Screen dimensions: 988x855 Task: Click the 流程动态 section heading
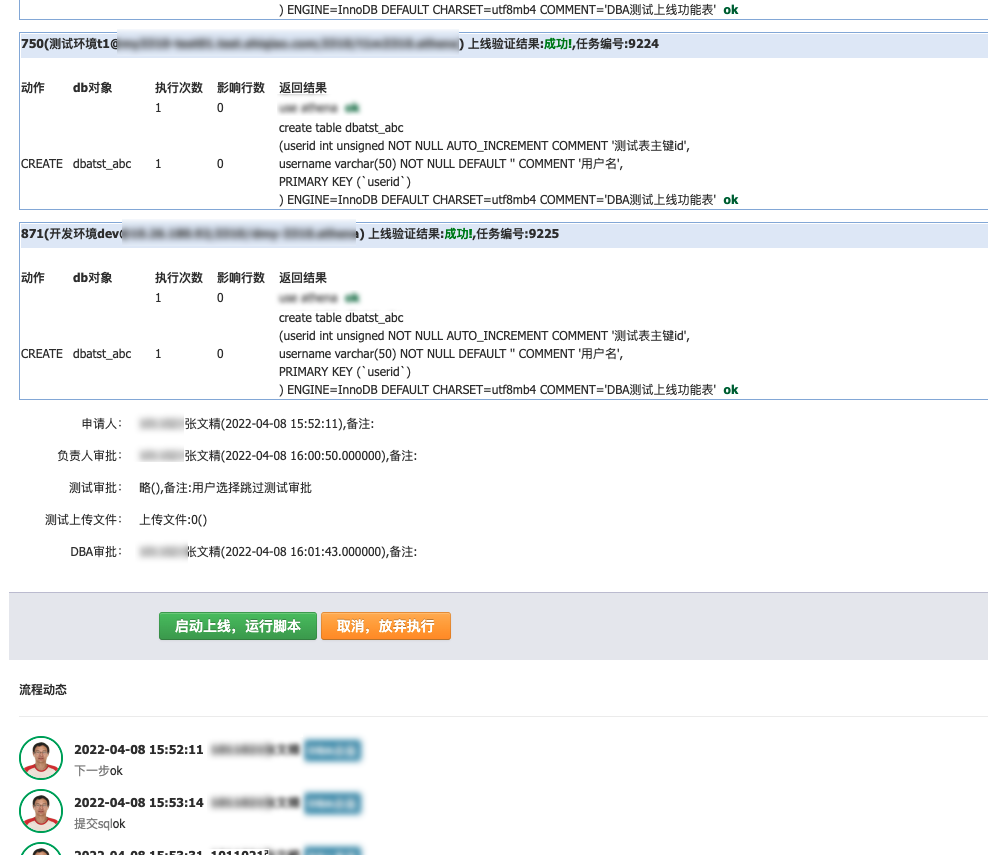(x=43, y=690)
